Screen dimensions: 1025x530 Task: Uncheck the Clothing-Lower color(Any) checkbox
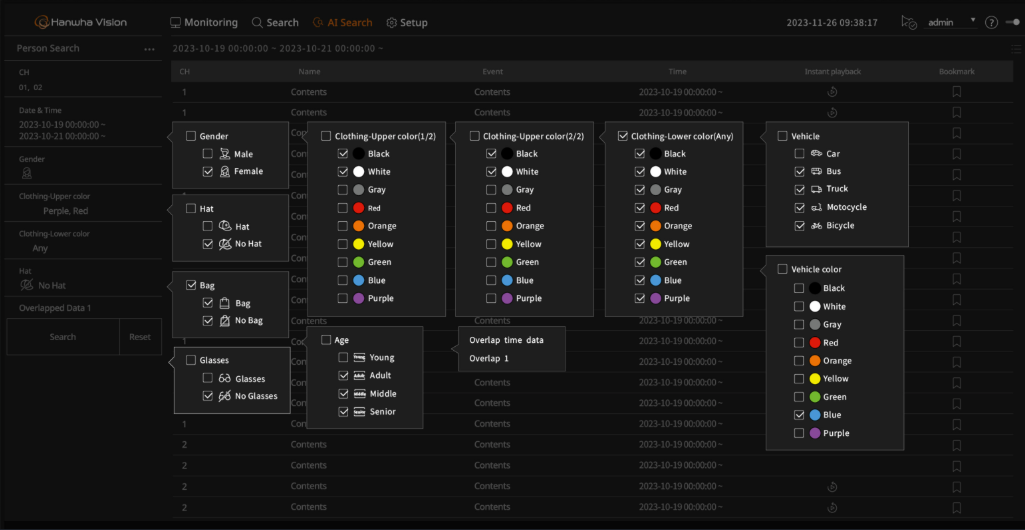pyautogui.click(x=622, y=136)
